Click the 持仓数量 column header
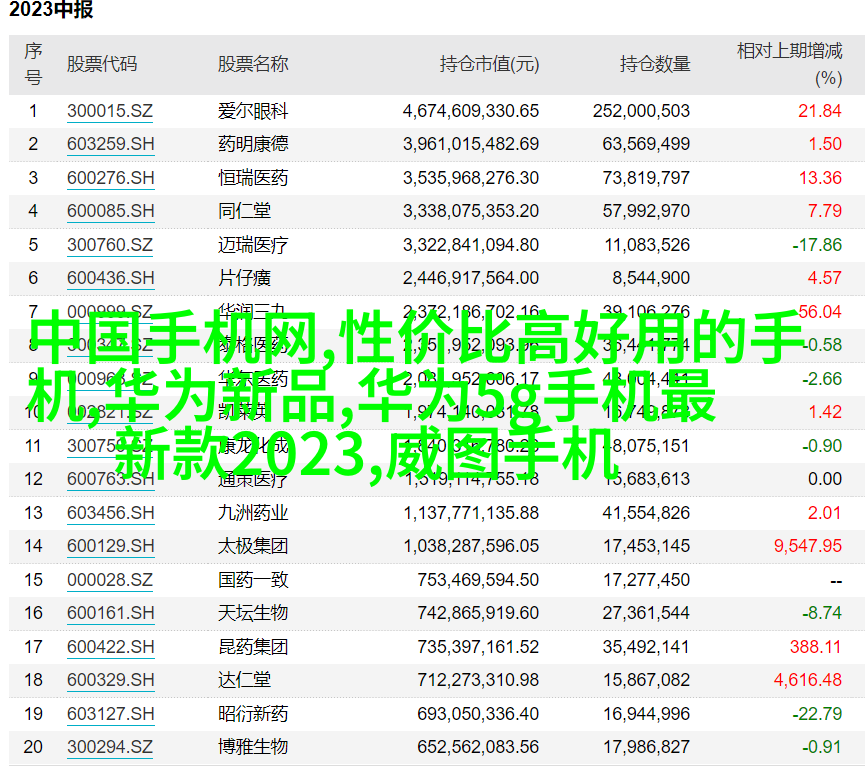The height and width of the screenshot is (776, 865). 655,64
